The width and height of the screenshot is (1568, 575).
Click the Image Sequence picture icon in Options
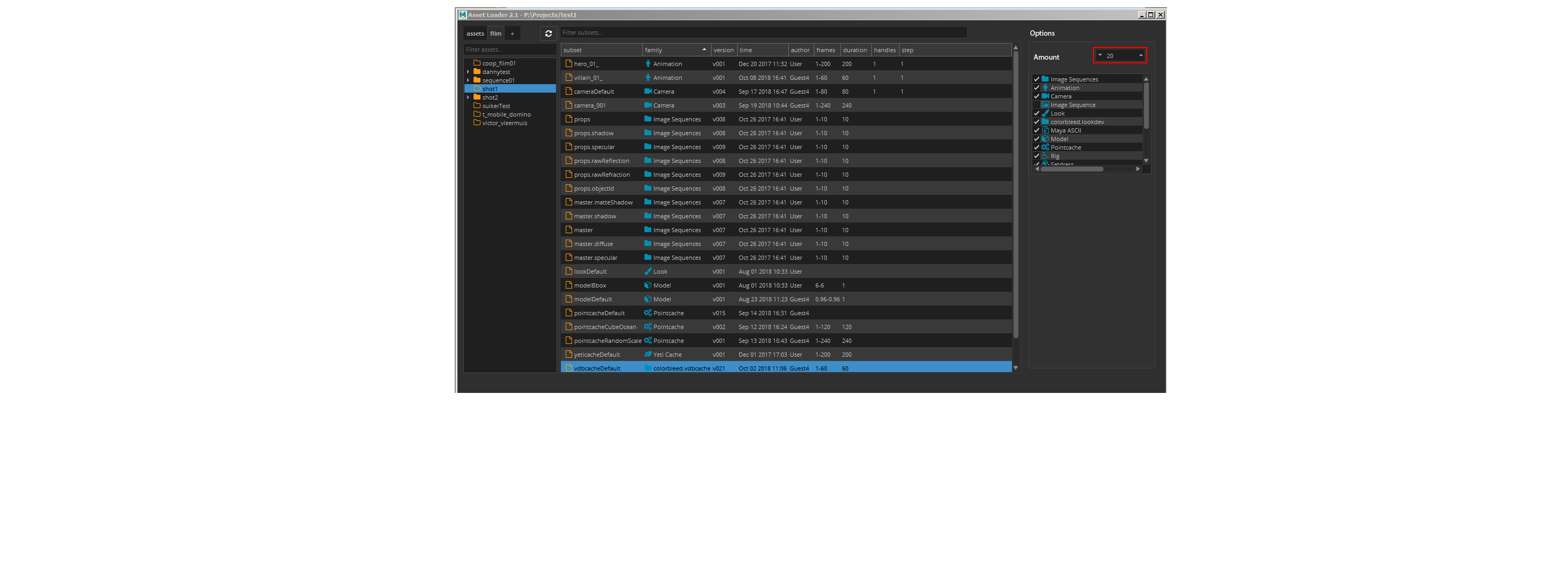click(x=1045, y=105)
